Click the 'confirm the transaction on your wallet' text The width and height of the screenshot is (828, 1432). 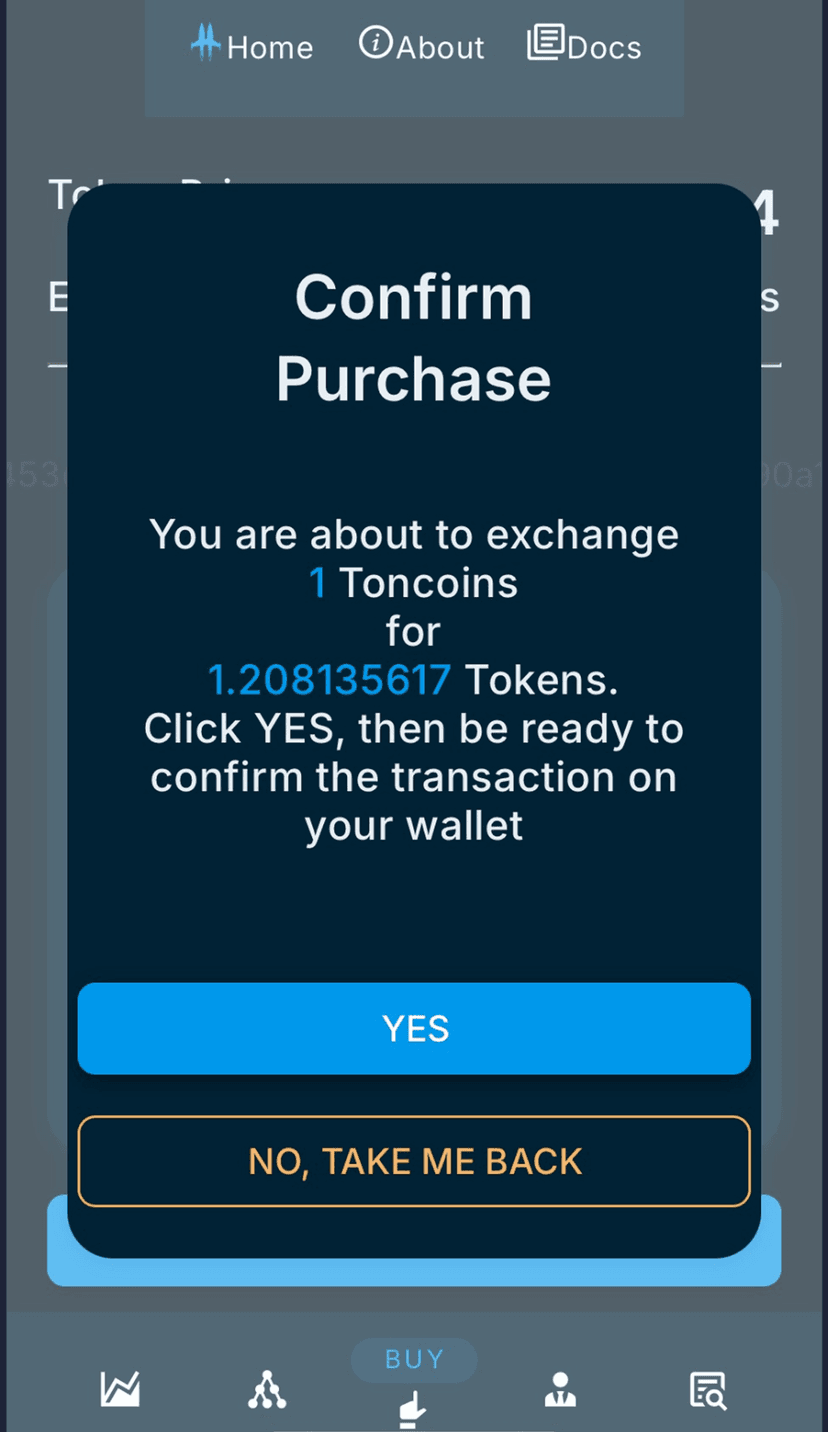(414, 802)
